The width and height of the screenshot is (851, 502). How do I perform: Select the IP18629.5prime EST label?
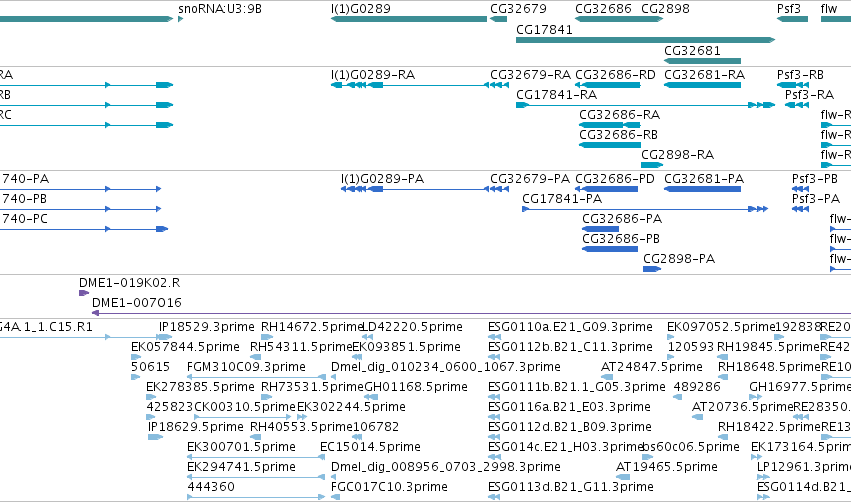196,427
